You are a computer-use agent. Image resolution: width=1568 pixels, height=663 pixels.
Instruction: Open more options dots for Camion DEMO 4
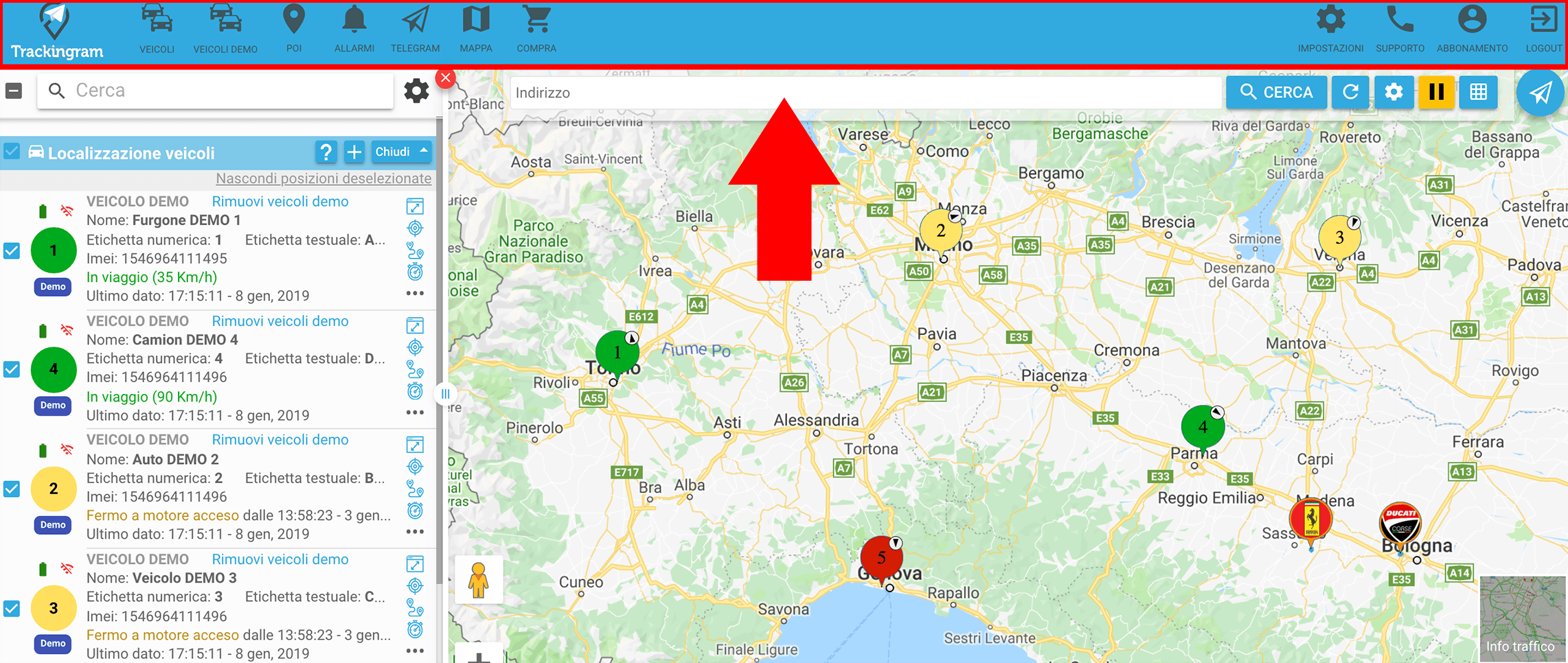(x=415, y=412)
